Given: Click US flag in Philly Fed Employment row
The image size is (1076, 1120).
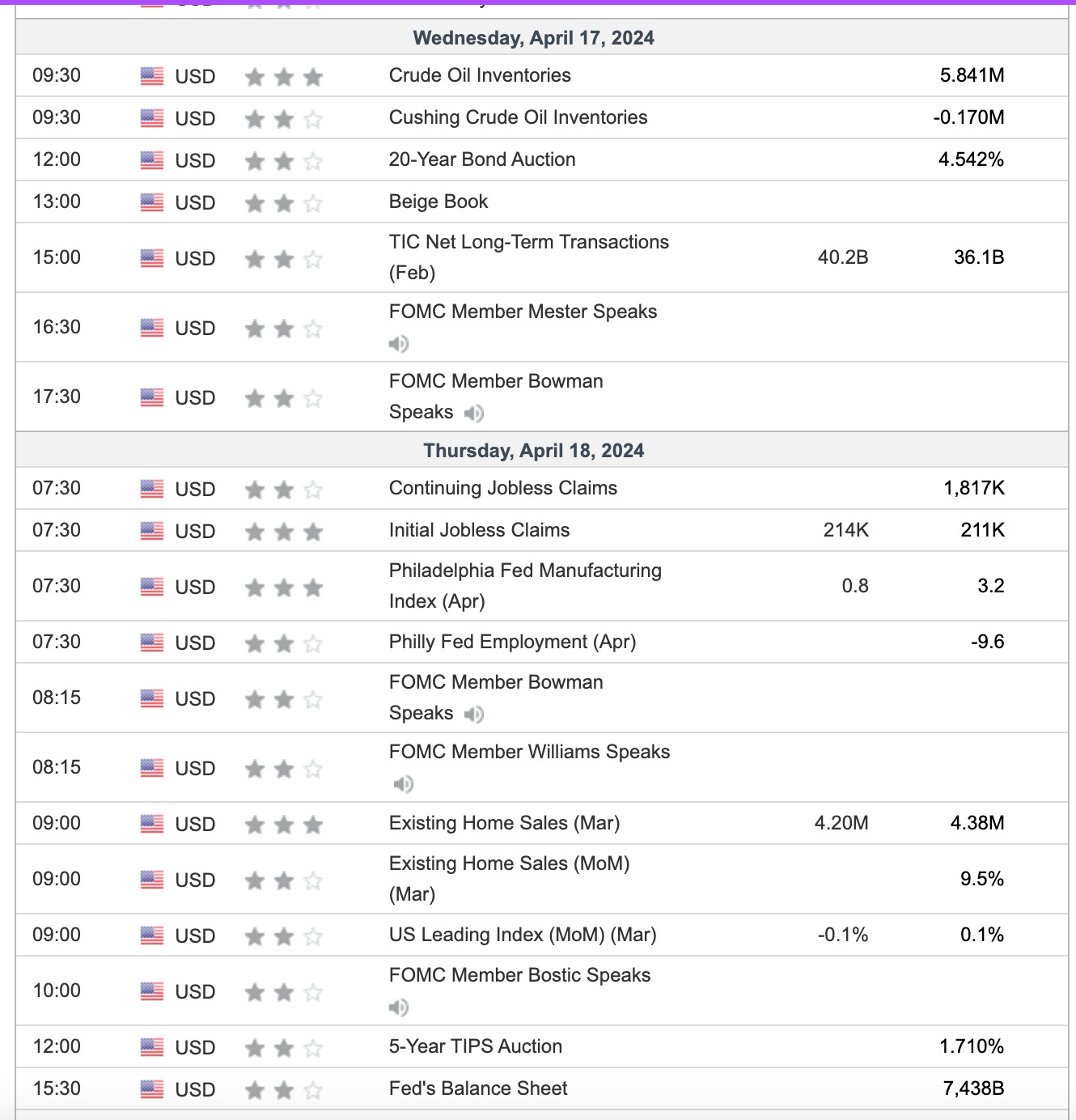Looking at the screenshot, I should pos(152,643).
